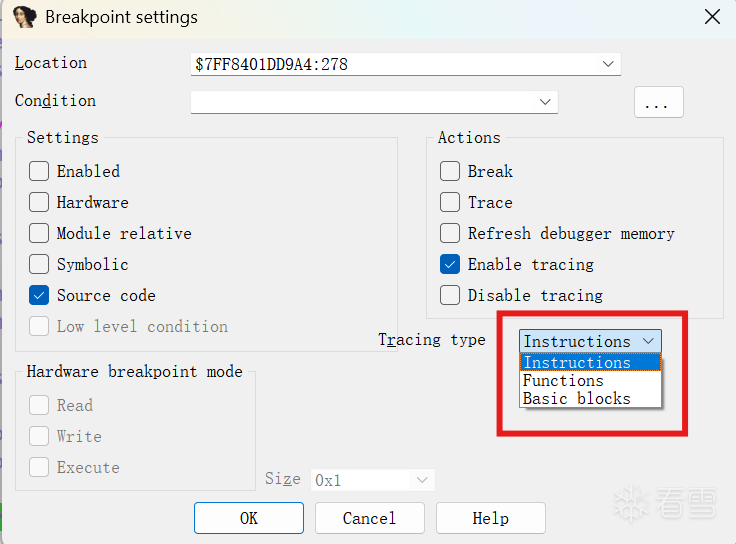
Task: Enable the Hardware breakpoint checkbox
Action: 39,202
